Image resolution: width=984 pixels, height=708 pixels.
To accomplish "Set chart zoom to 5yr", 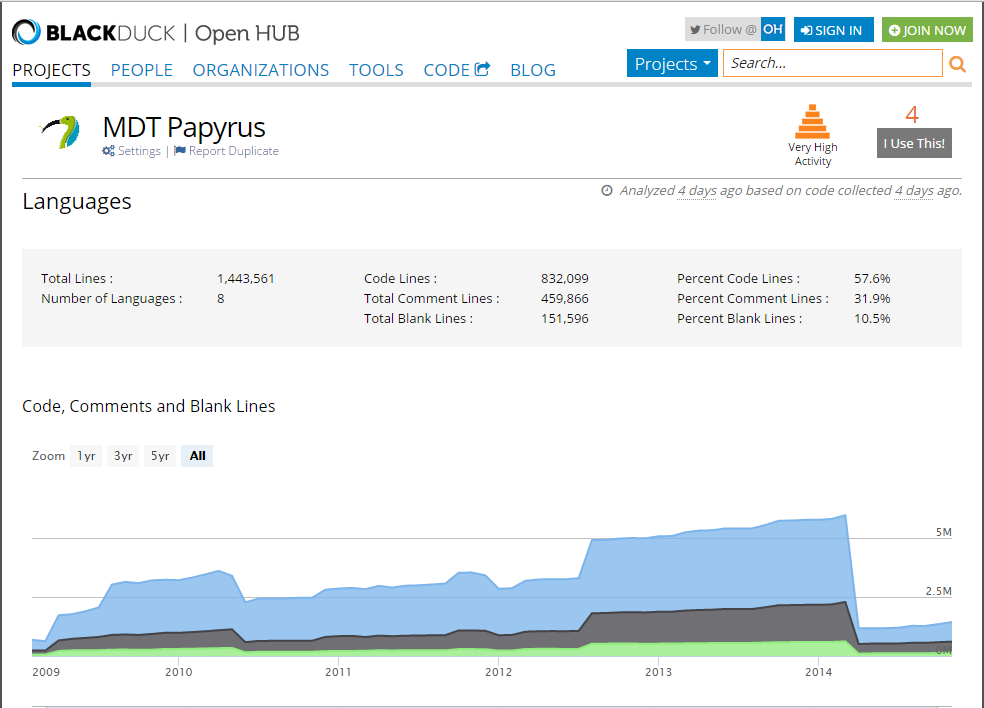I will pyautogui.click(x=160, y=456).
